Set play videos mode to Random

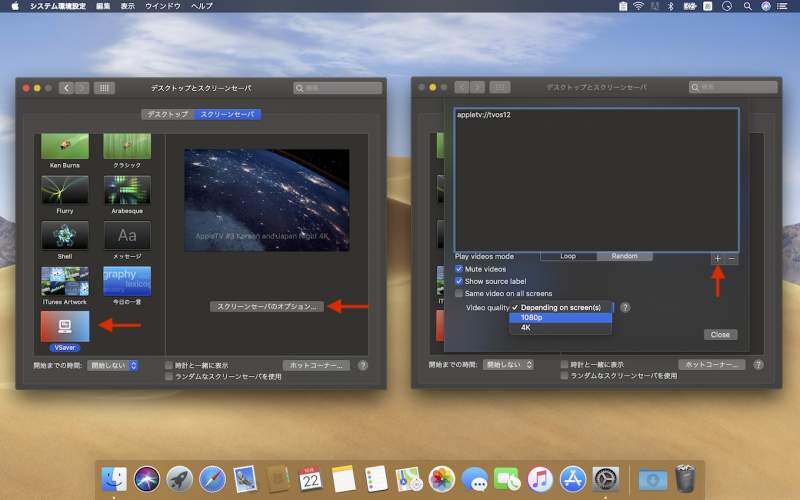[624, 256]
